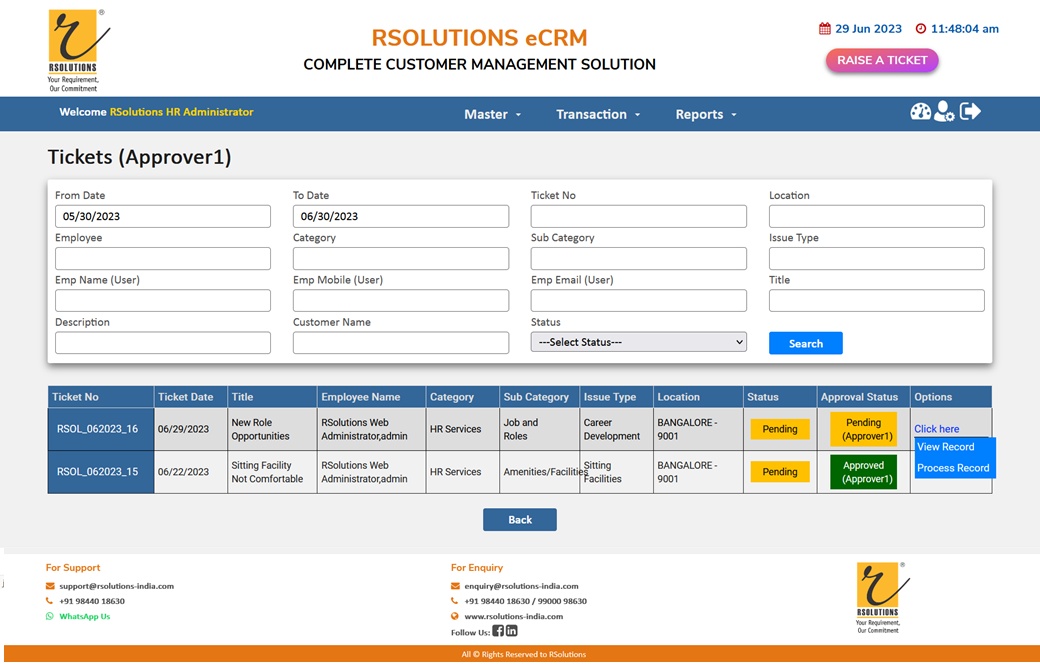Focus the Ticket No input field
This screenshot has height=664, width=1040.
638,216
